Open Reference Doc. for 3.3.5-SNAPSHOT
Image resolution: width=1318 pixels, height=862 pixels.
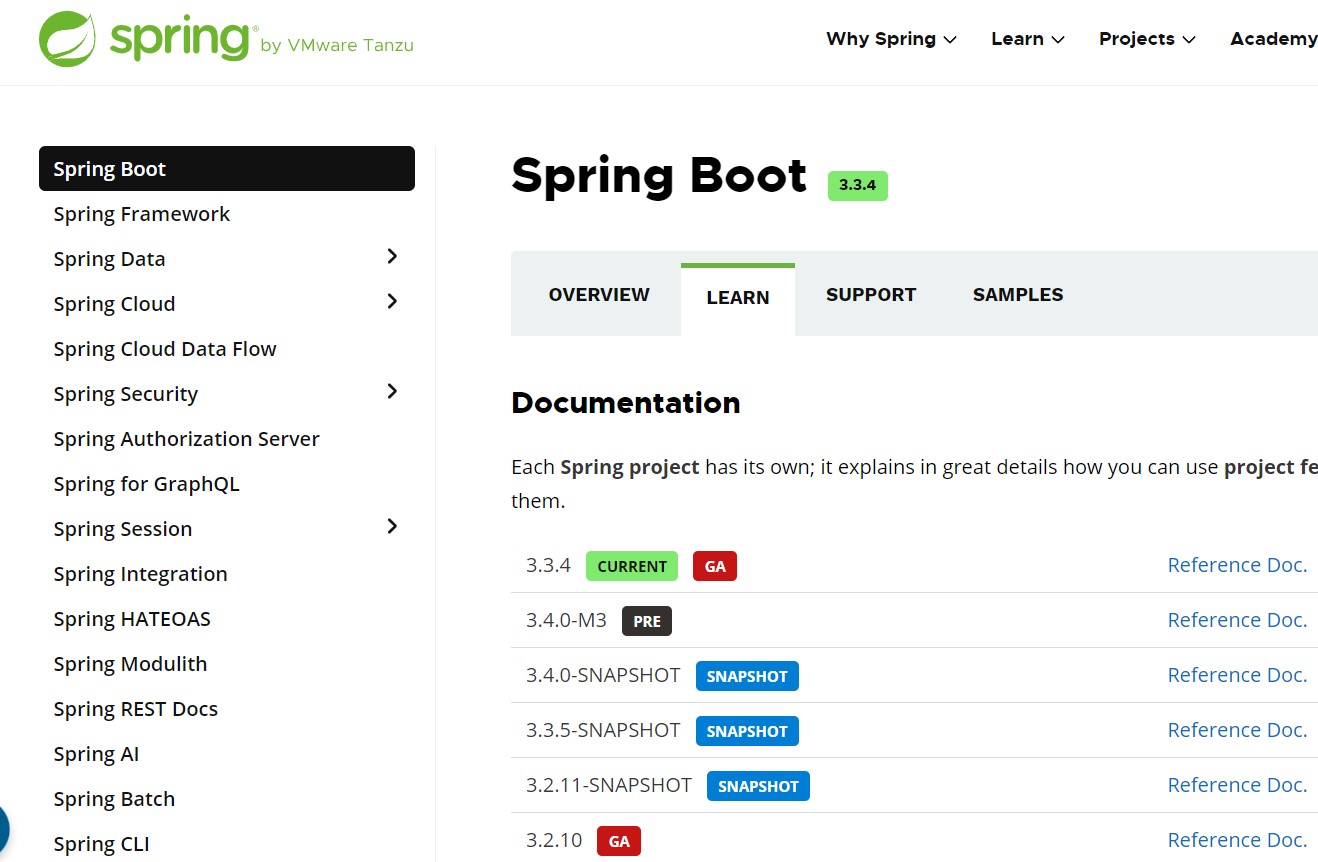coord(1237,730)
